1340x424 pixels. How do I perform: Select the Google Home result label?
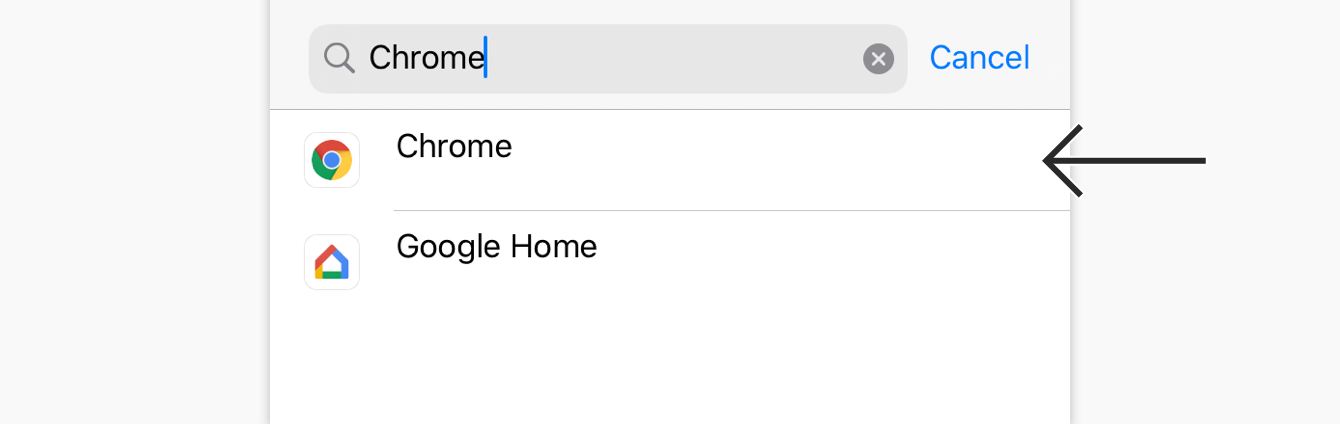click(x=496, y=246)
